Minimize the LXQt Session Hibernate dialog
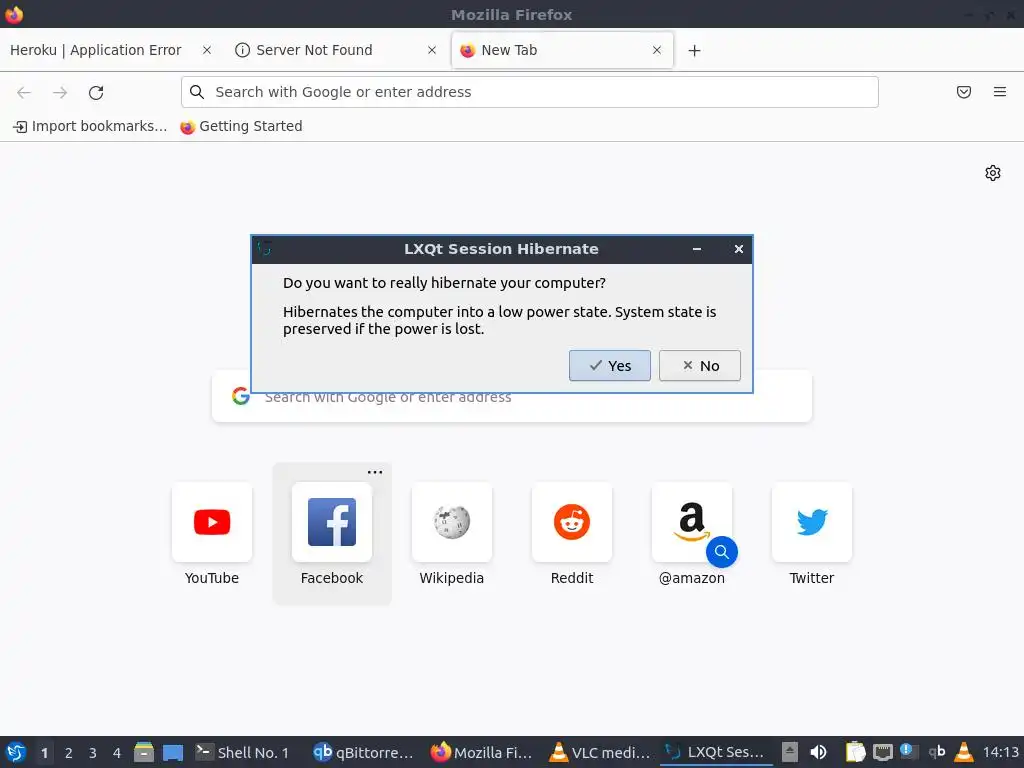The height and width of the screenshot is (768, 1024). tap(697, 249)
